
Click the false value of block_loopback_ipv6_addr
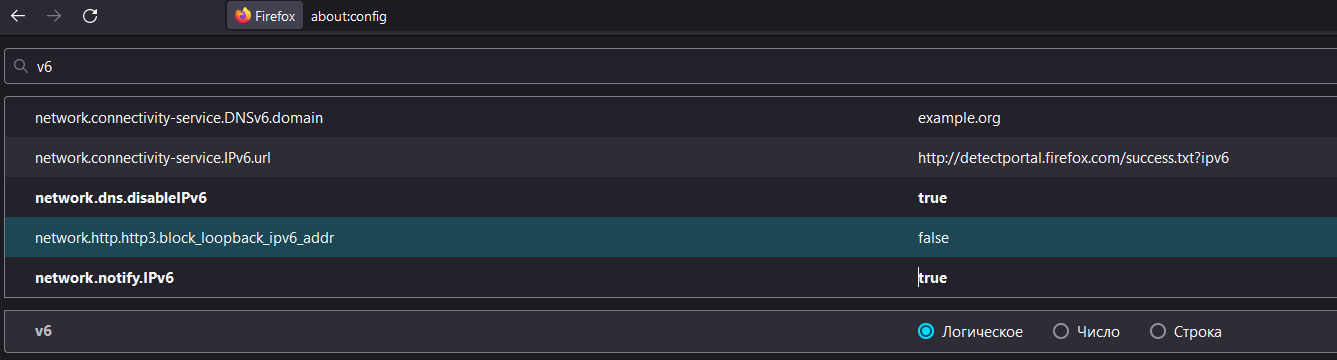click(x=933, y=238)
